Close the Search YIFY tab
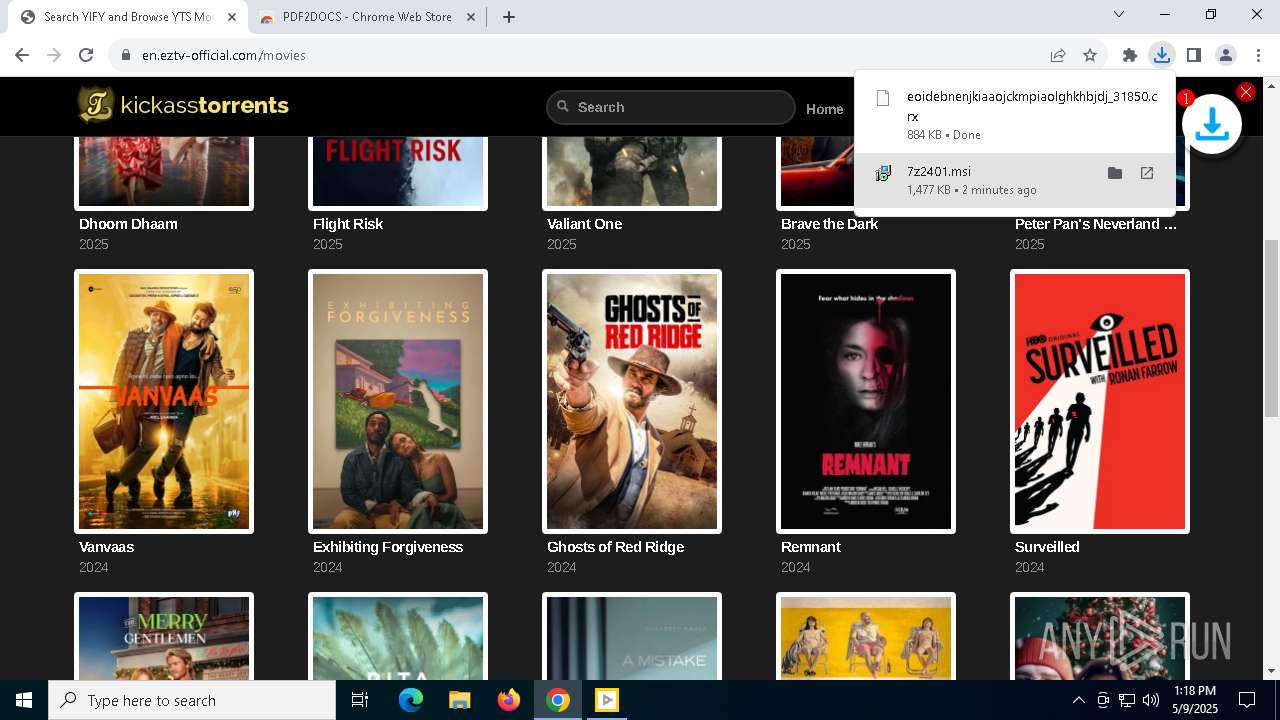This screenshot has width=1280, height=720. 232,17
